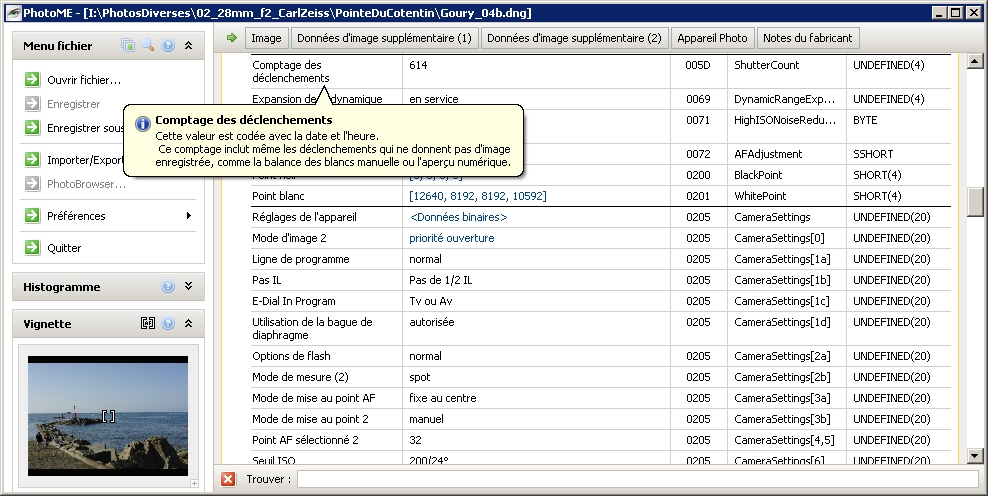
Task: Click the Réglages de l'appareil row label
Action: [304, 217]
